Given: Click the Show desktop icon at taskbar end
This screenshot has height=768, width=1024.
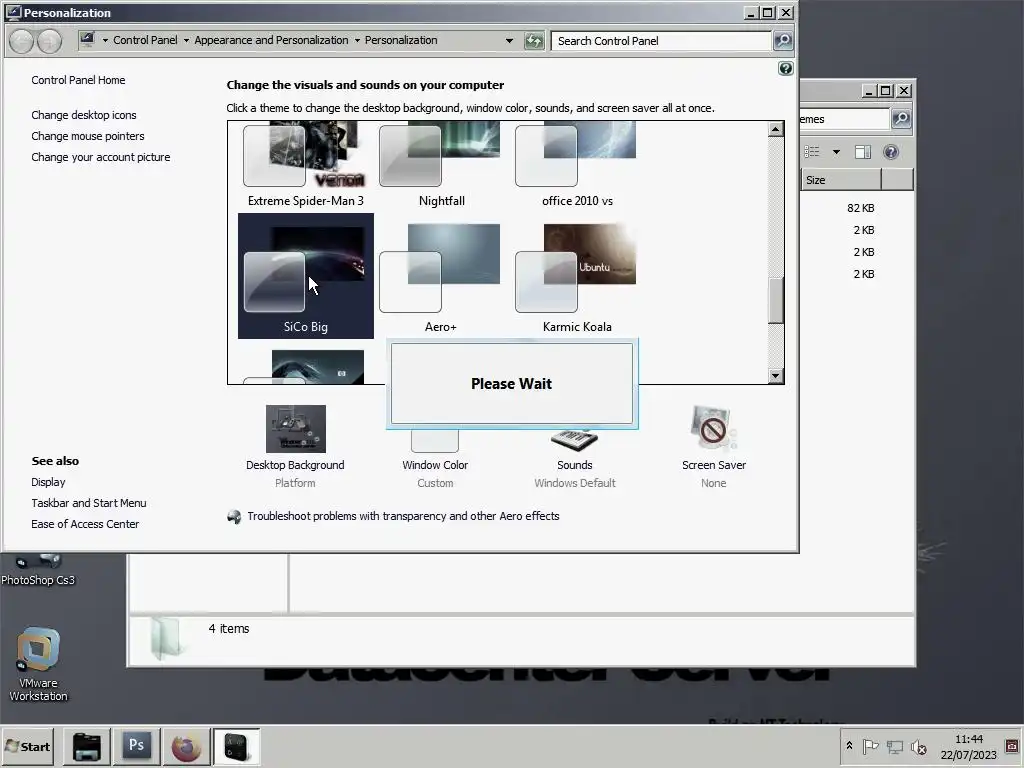Looking at the screenshot, I should 1012,746.
